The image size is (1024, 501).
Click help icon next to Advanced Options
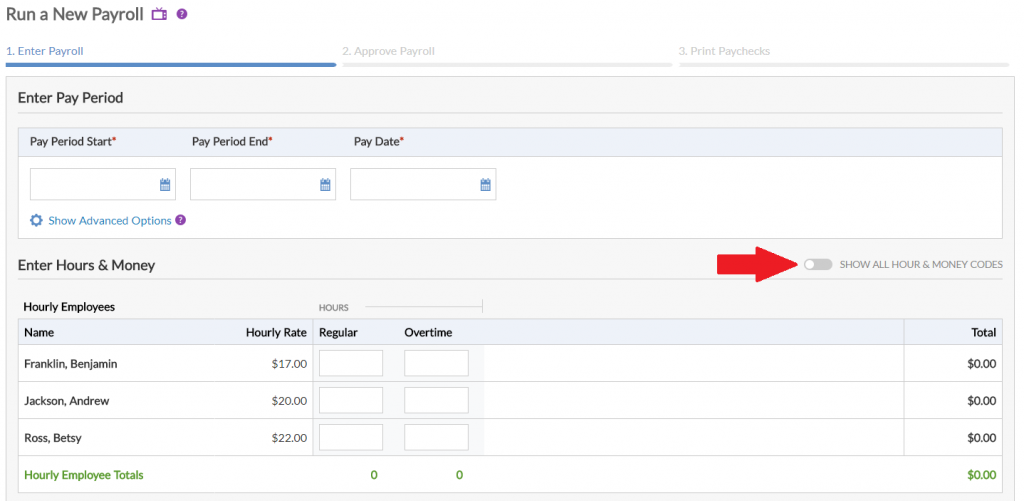pyautogui.click(x=181, y=221)
